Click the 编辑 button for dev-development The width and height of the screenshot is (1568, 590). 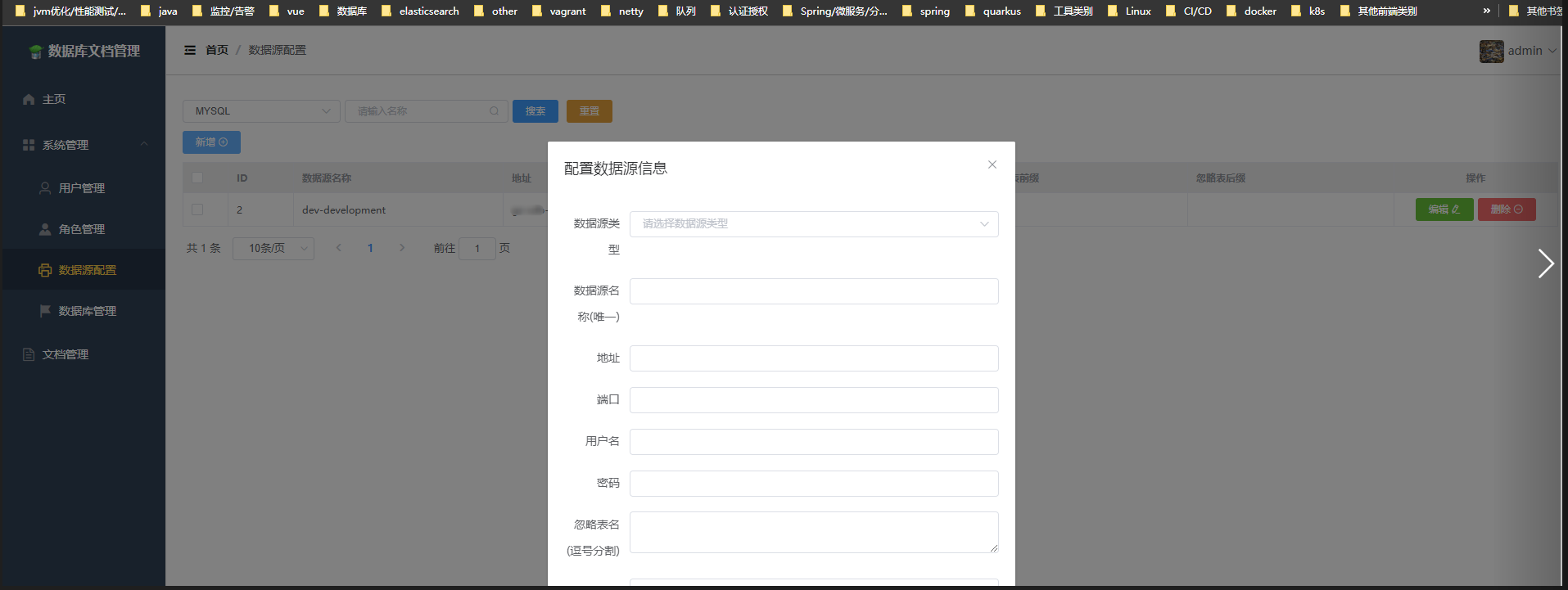pyautogui.click(x=1444, y=209)
